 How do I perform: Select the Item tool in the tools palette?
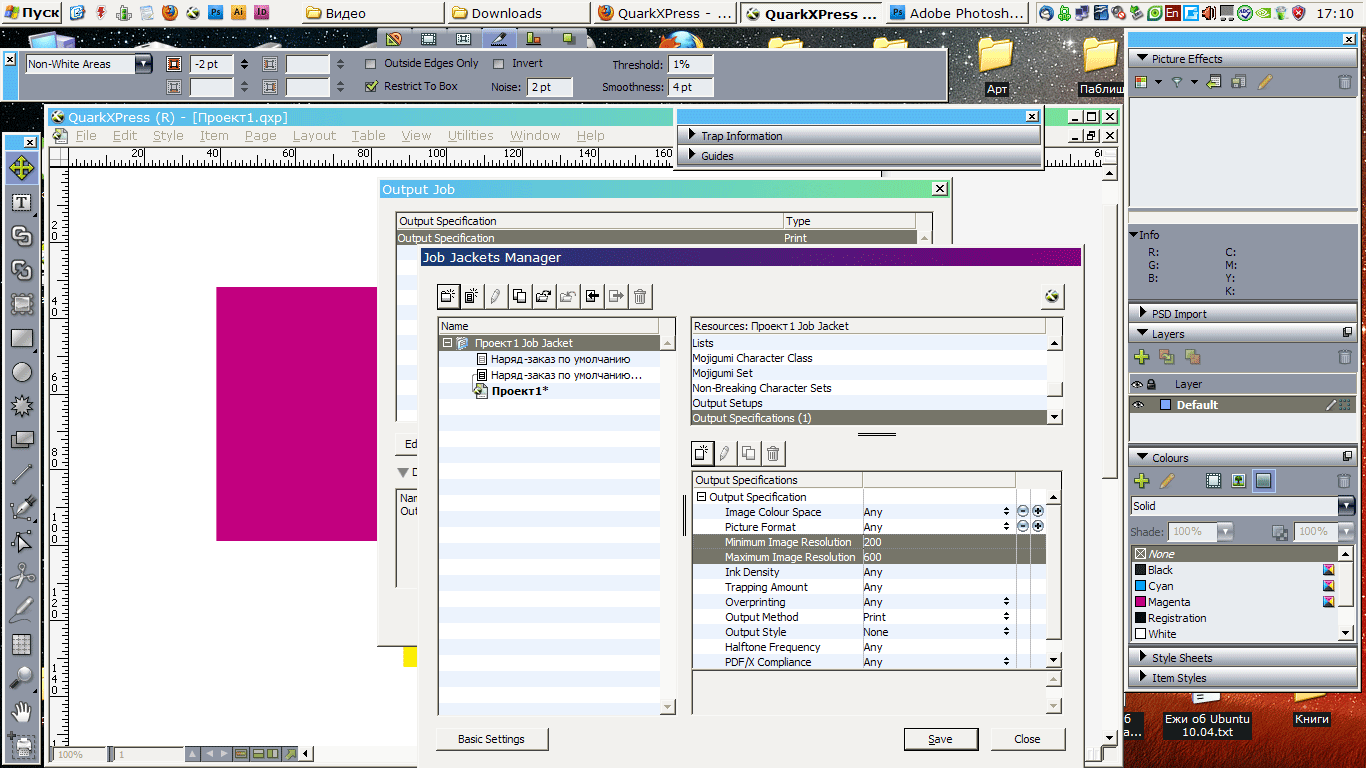click(21, 168)
